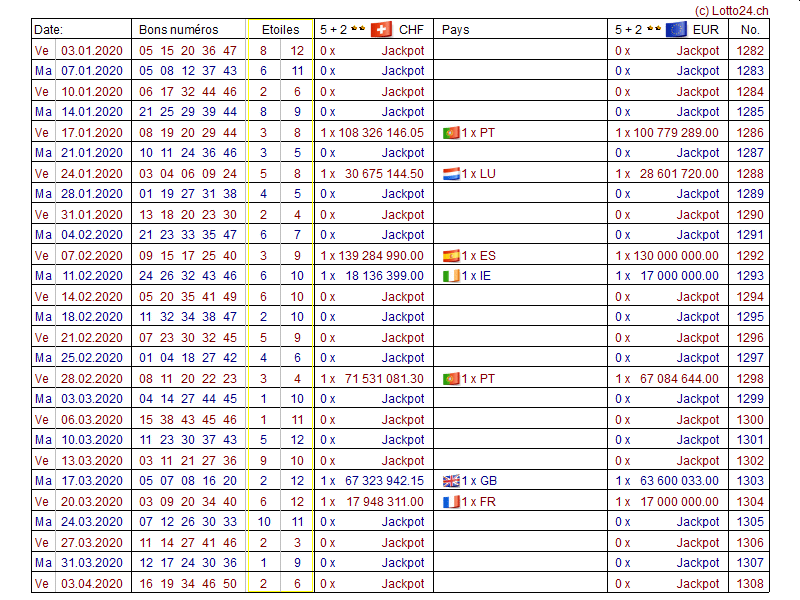Click the Etoiles column header
800x600 pixels.
(279, 29)
